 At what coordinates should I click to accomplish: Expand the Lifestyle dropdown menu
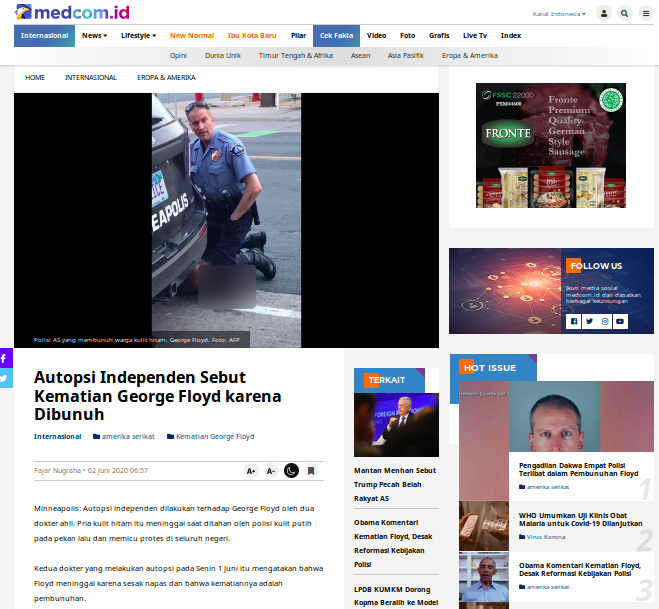(138, 35)
